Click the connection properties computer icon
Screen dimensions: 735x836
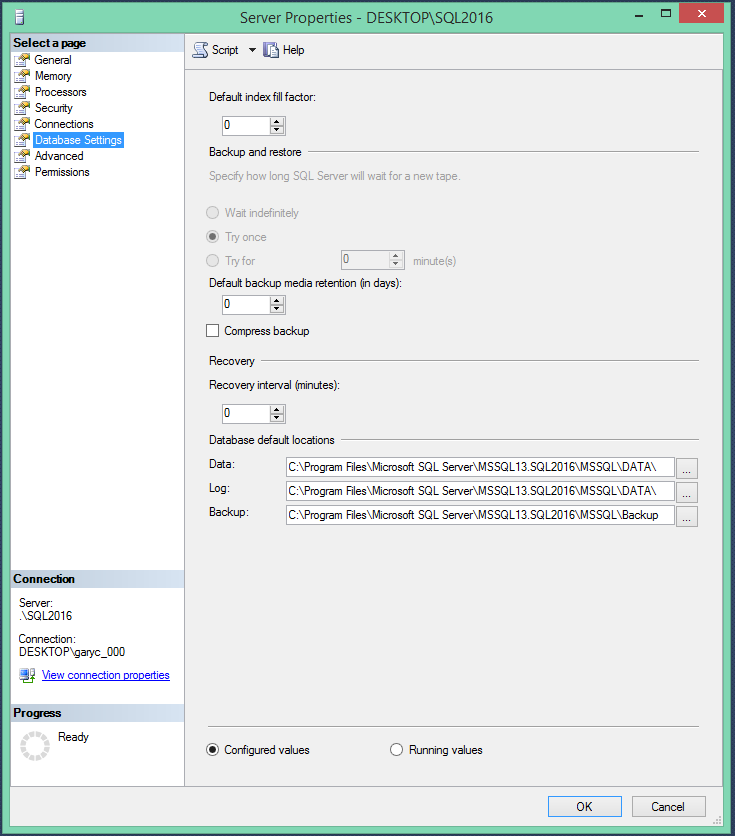pyautogui.click(x=27, y=675)
